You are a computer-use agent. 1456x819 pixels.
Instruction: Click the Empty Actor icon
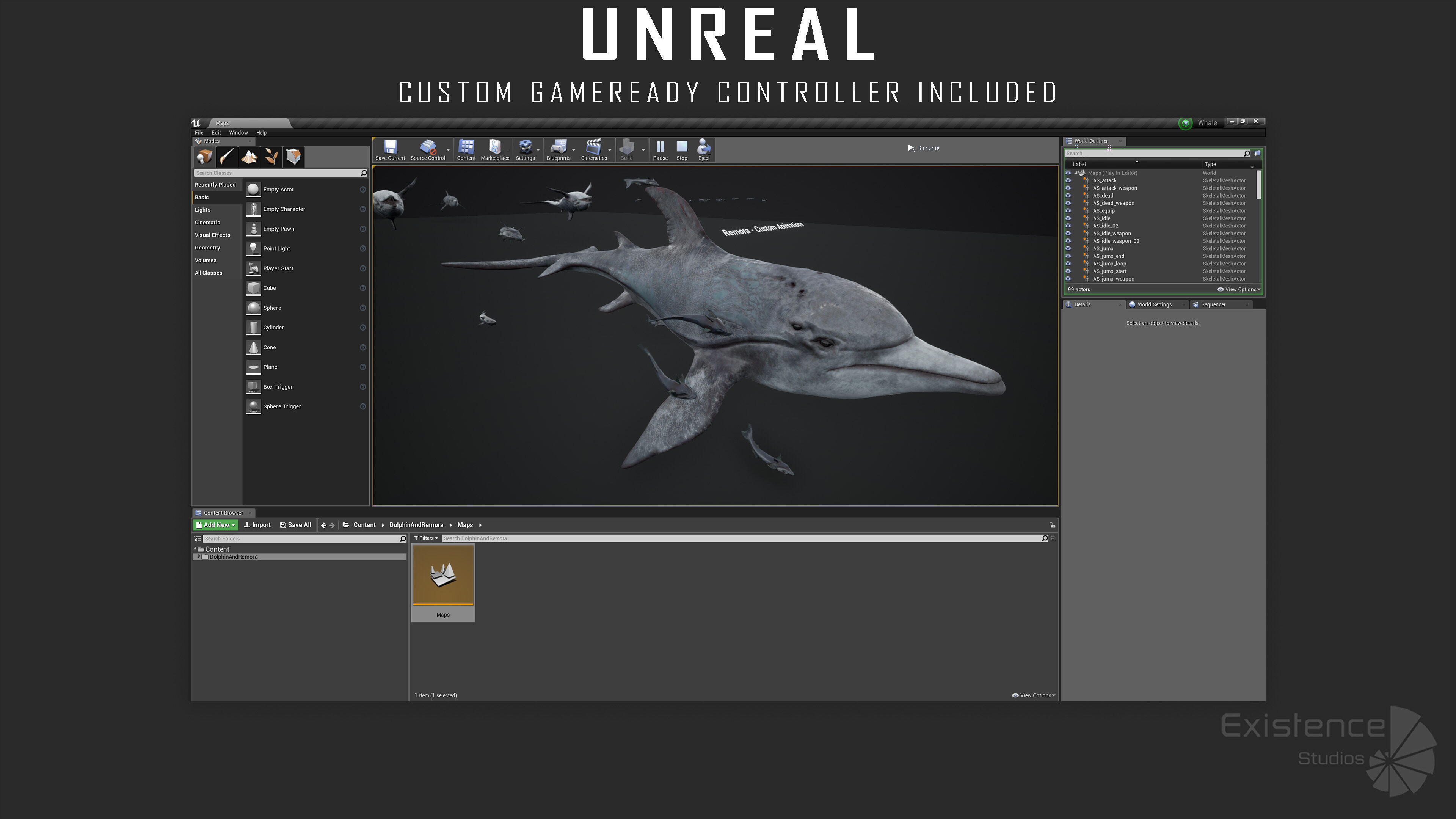(254, 189)
